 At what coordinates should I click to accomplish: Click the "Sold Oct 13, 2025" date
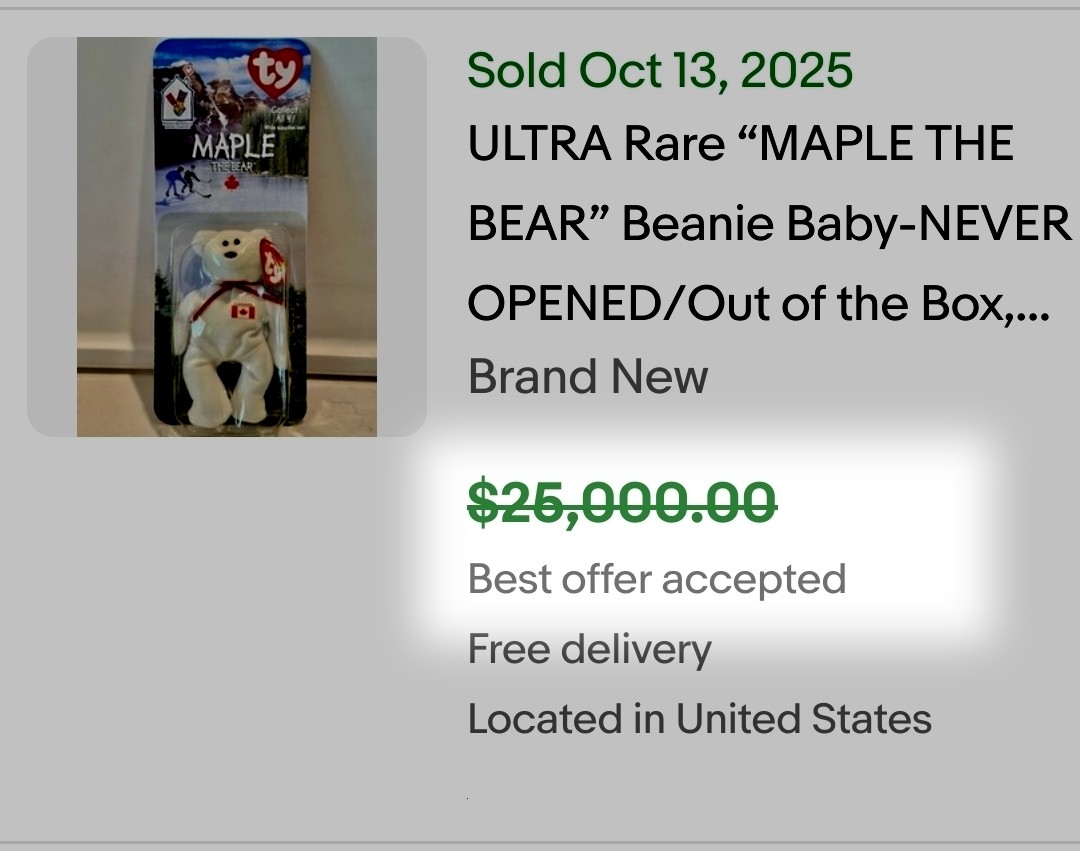(660, 70)
